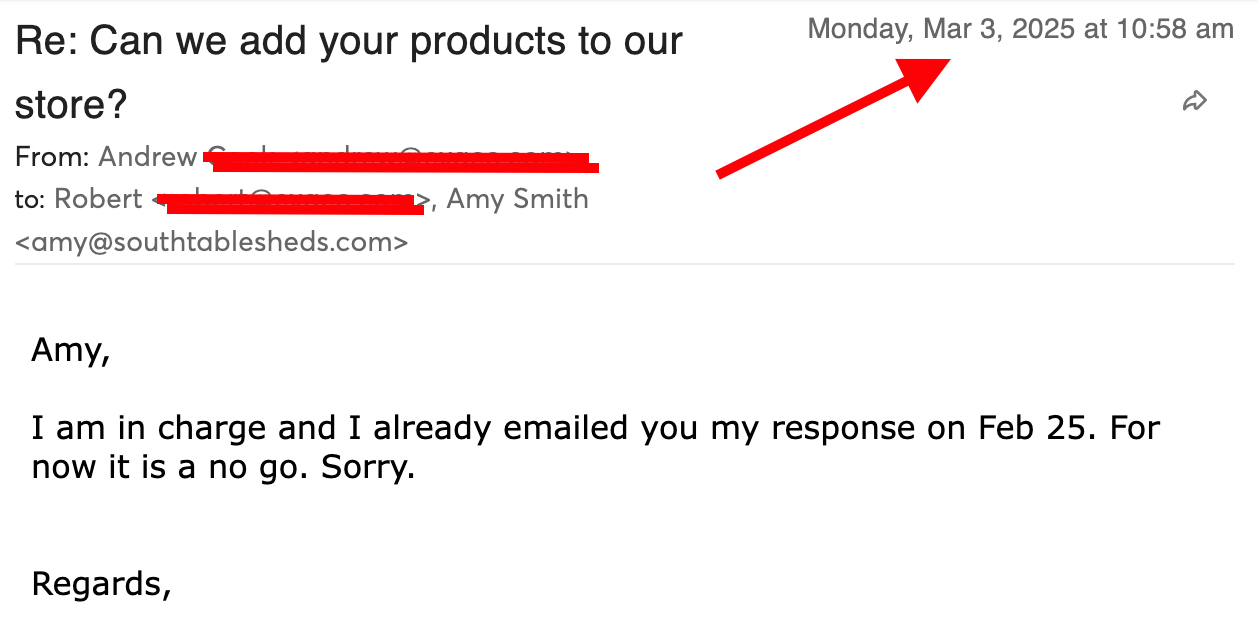Select the sender name Andrew
Screen dimensions: 1258x622
(147, 157)
